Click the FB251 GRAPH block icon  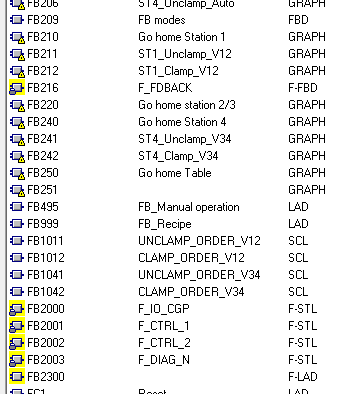pyautogui.click(x=17, y=190)
